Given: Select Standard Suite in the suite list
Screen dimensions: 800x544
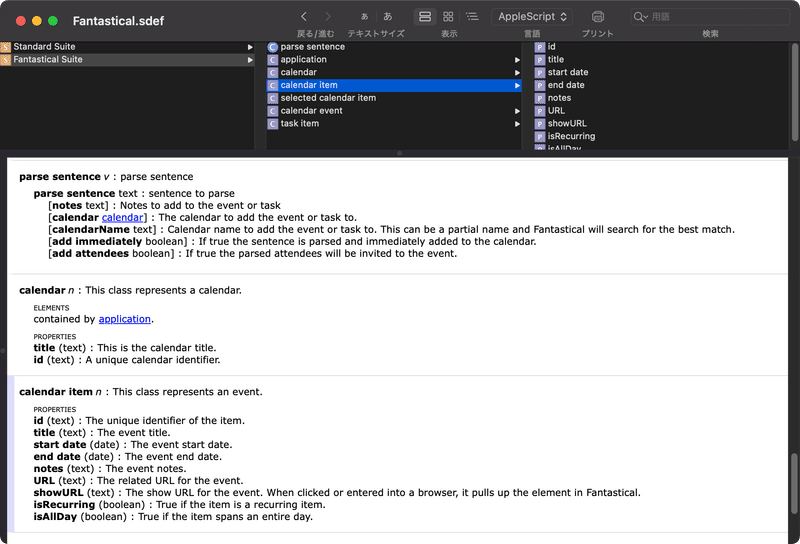Looking at the screenshot, I should pyautogui.click(x=128, y=46).
